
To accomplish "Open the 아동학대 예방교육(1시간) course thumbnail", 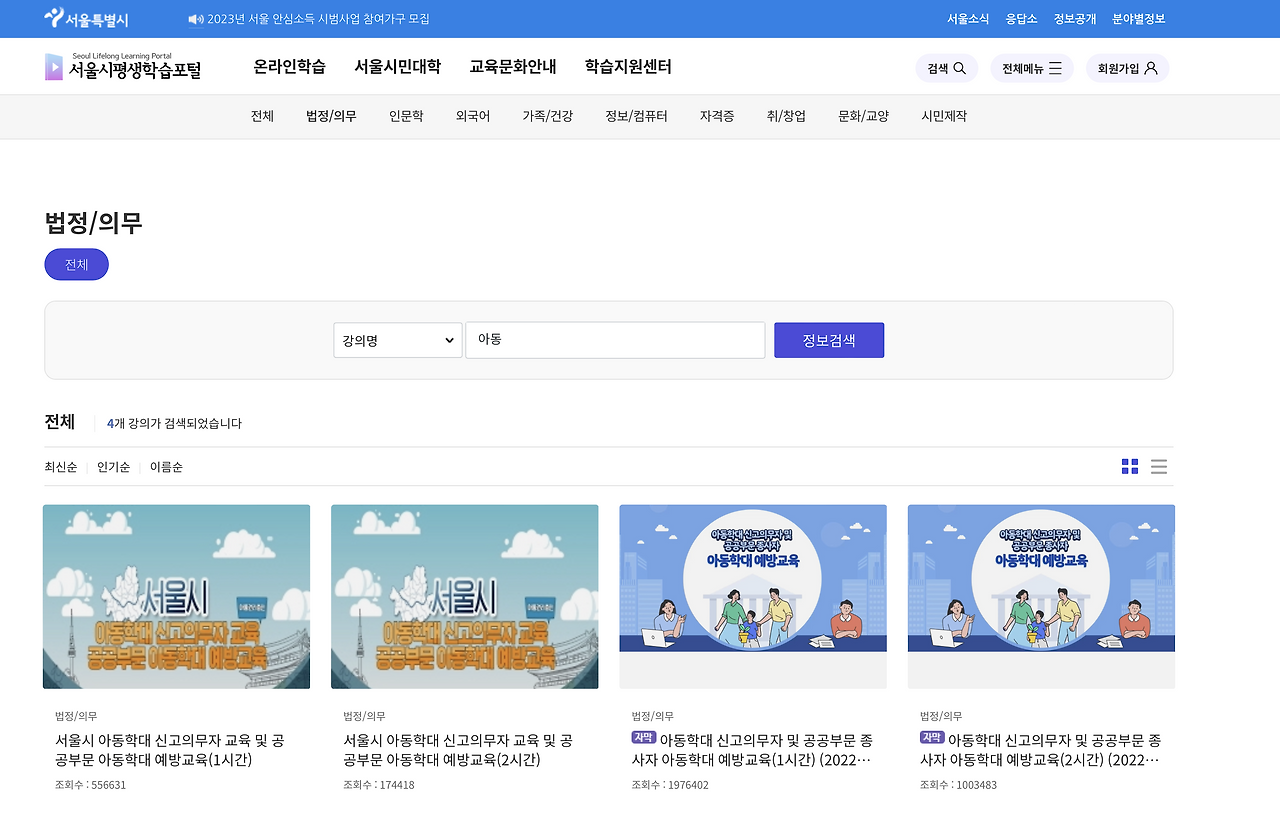I will 176,596.
